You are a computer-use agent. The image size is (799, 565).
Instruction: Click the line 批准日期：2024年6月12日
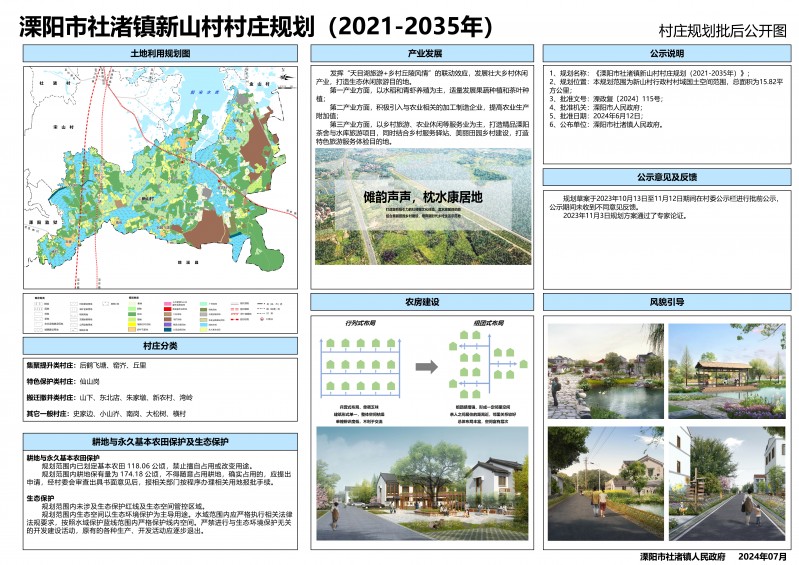pos(597,116)
